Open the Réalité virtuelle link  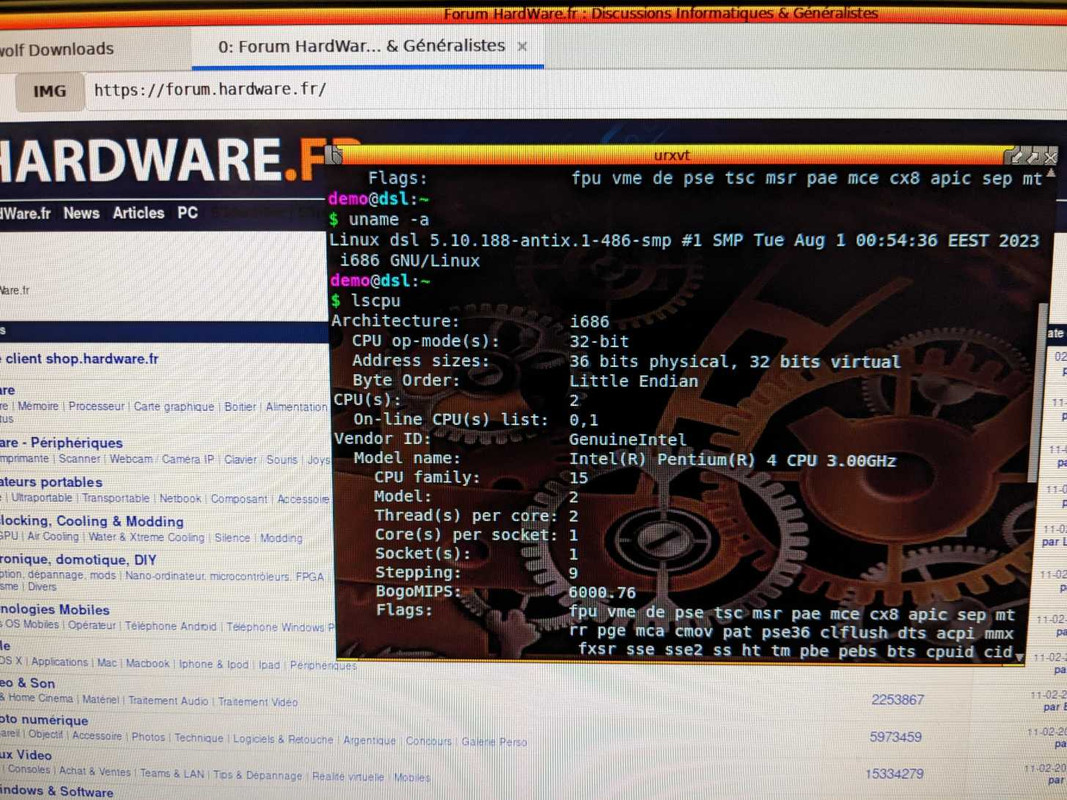click(x=348, y=776)
